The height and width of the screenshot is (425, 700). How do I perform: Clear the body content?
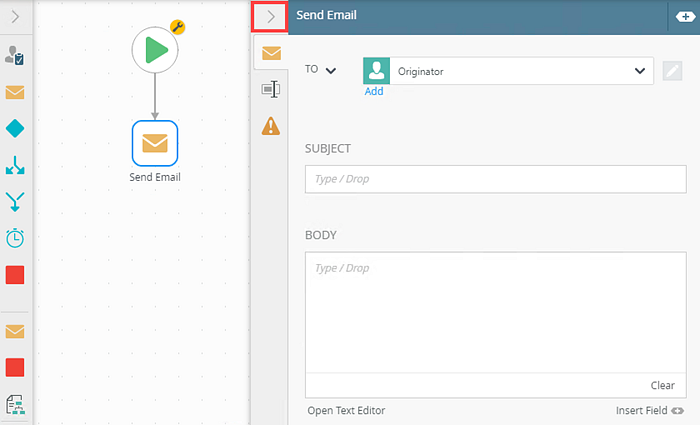[662, 385]
